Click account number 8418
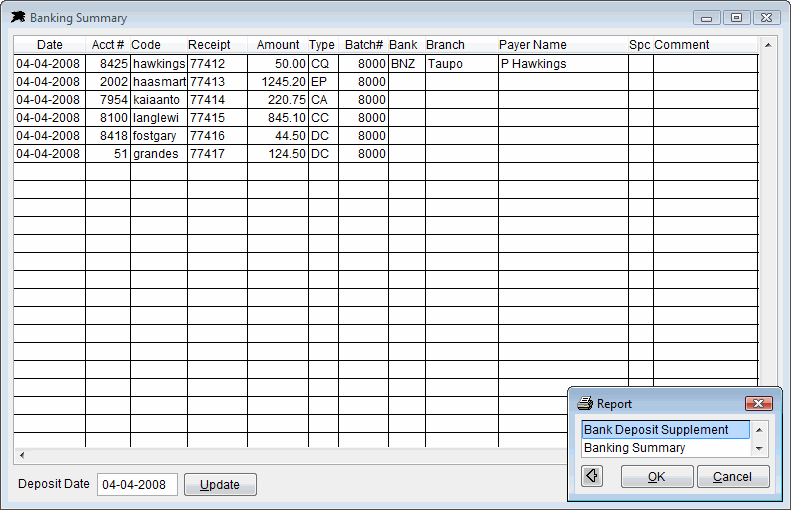The image size is (791, 510). click(108, 136)
